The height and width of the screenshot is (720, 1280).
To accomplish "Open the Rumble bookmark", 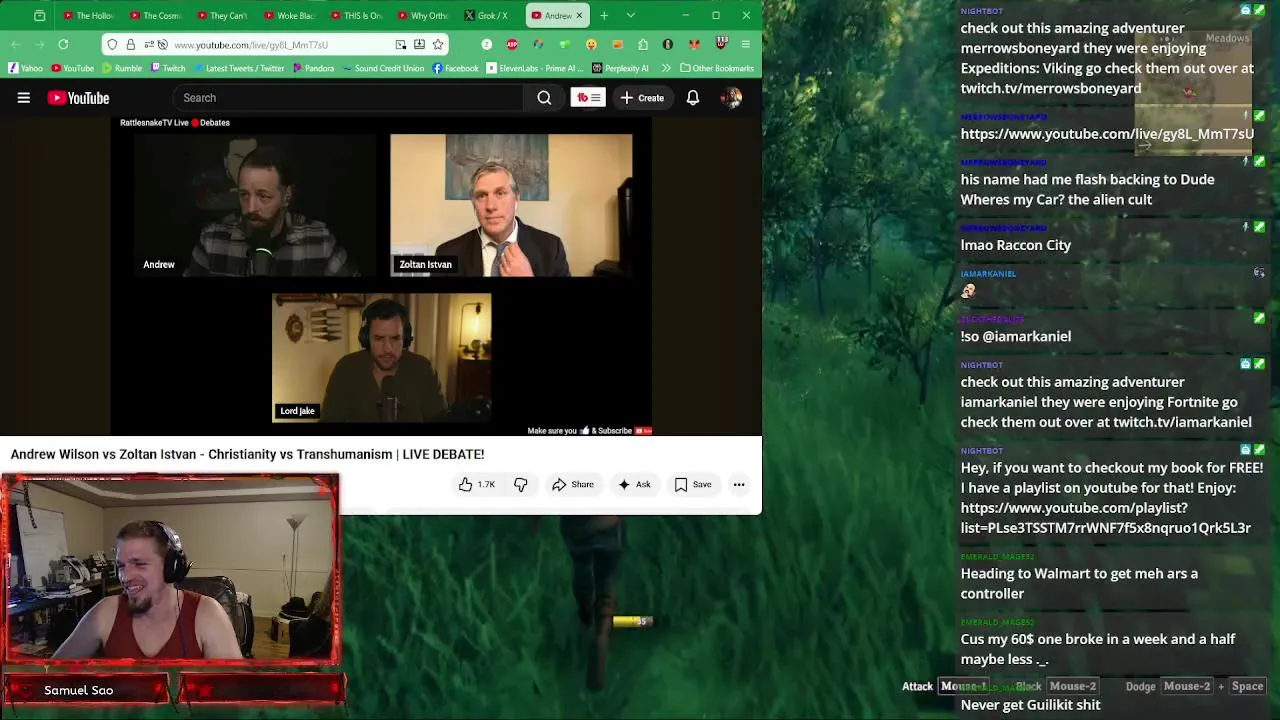I will (122, 68).
